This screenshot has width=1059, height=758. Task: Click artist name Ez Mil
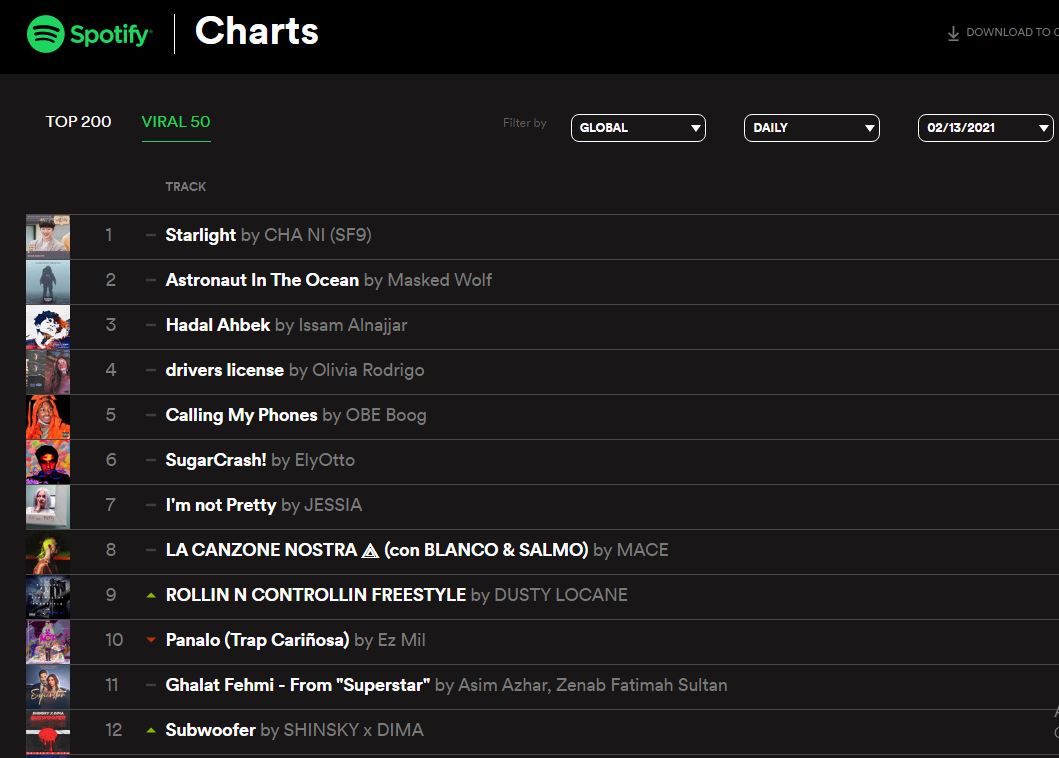401,640
